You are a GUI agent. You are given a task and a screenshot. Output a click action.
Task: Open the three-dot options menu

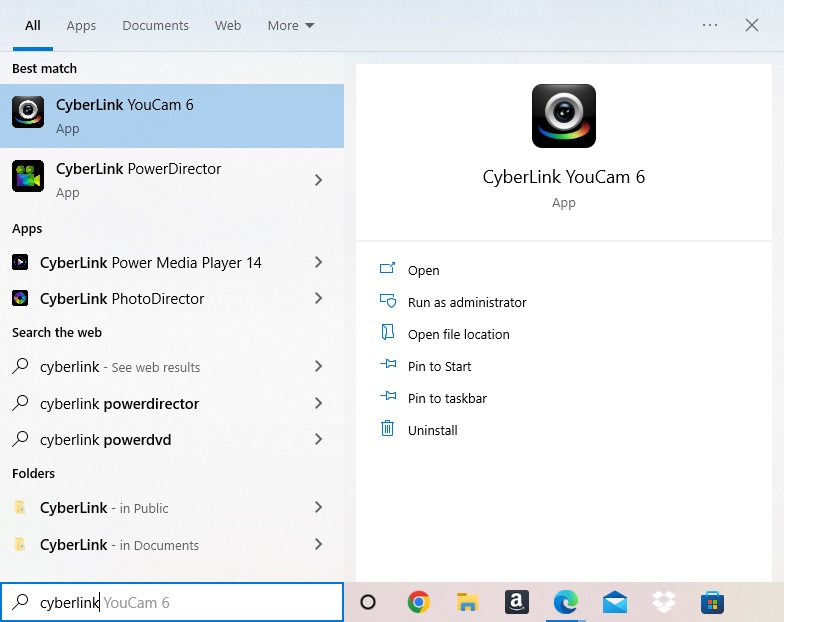click(x=710, y=25)
